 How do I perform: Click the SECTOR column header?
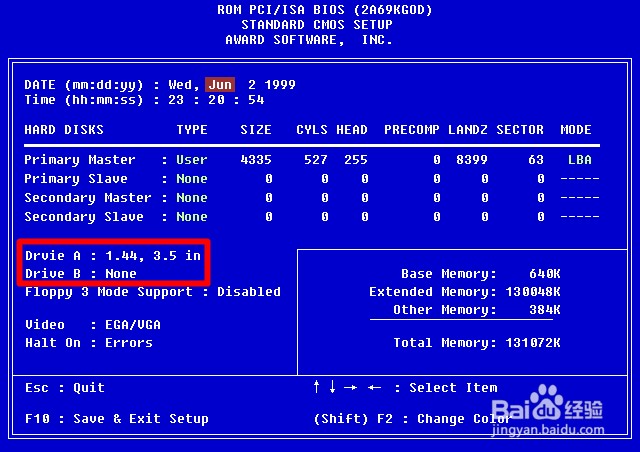click(x=520, y=130)
